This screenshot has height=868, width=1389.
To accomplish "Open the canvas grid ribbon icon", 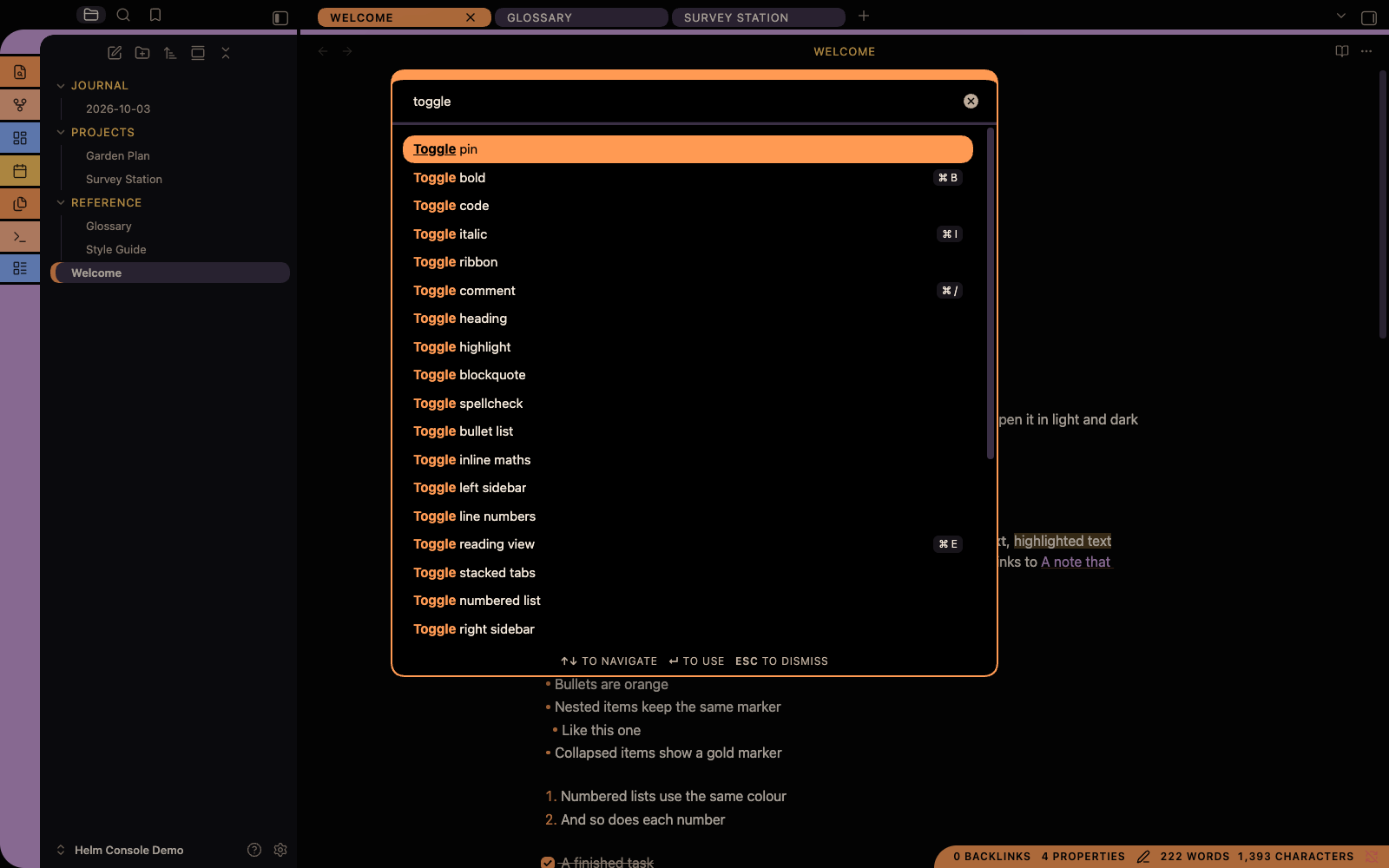I will pyautogui.click(x=20, y=138).
